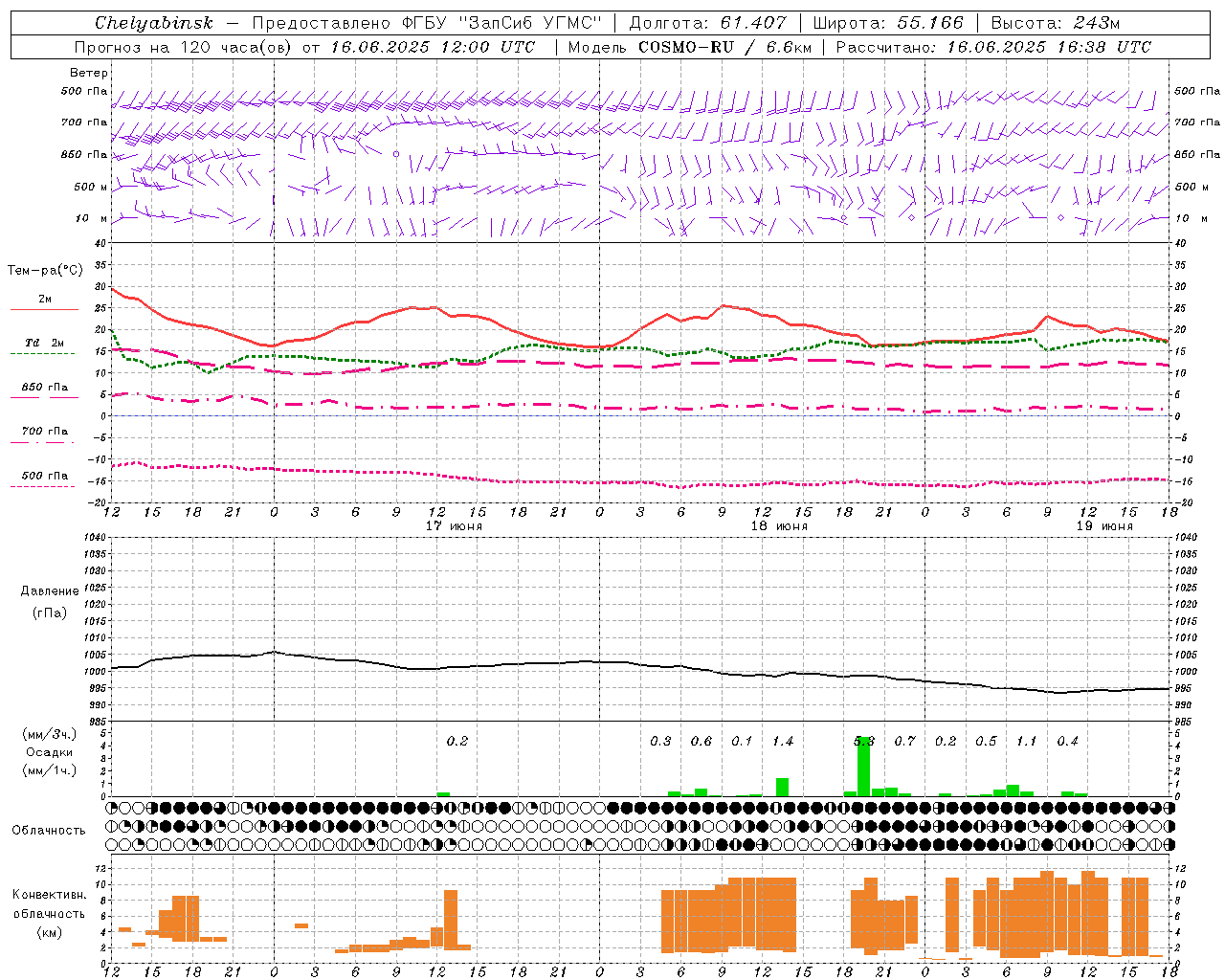Click the Давление panel label
Image resolution: width=1225 pixels, height=980 pixels.
[x=50, y=591]
